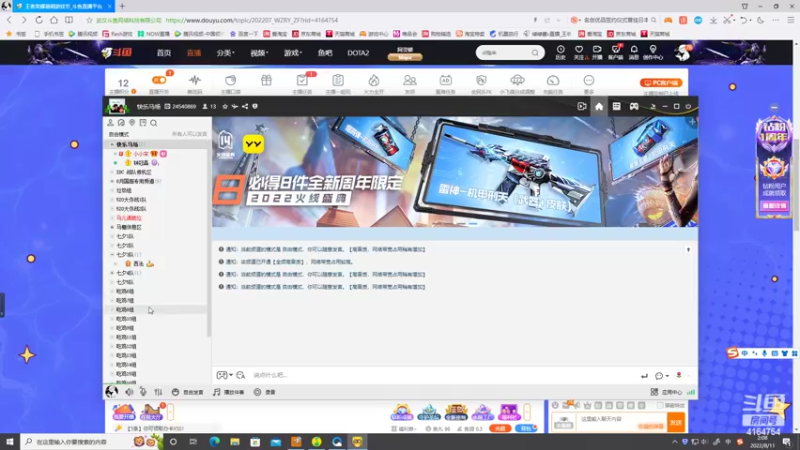The height and width of the screenshot is (450, 800).
Task: Open the 直播 tab in Douyu navigation
Action: [x=194, y=53]
